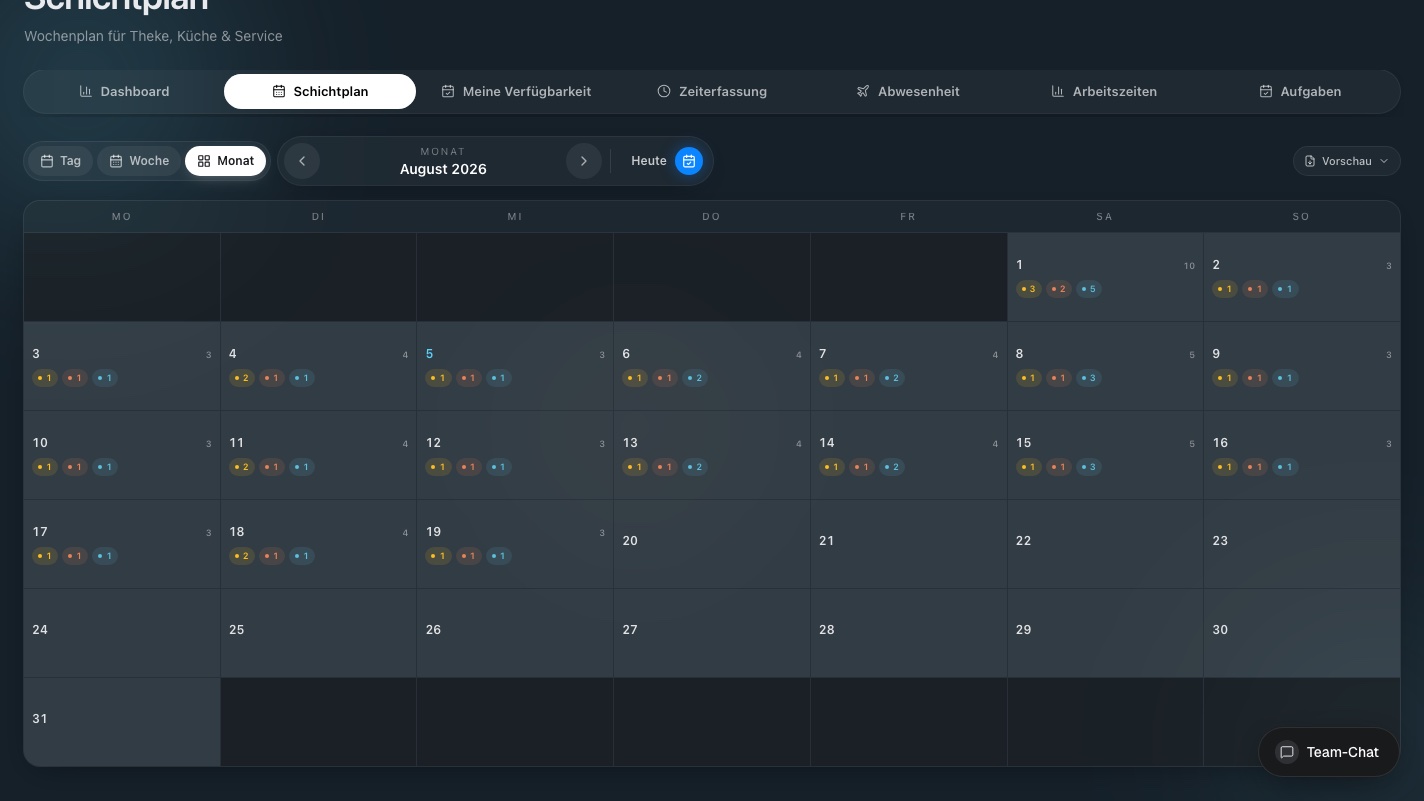The width and height of the screenshot is (1424, 801).
Task: Click the red badge on August 12
Action: [x=468, y=467]
